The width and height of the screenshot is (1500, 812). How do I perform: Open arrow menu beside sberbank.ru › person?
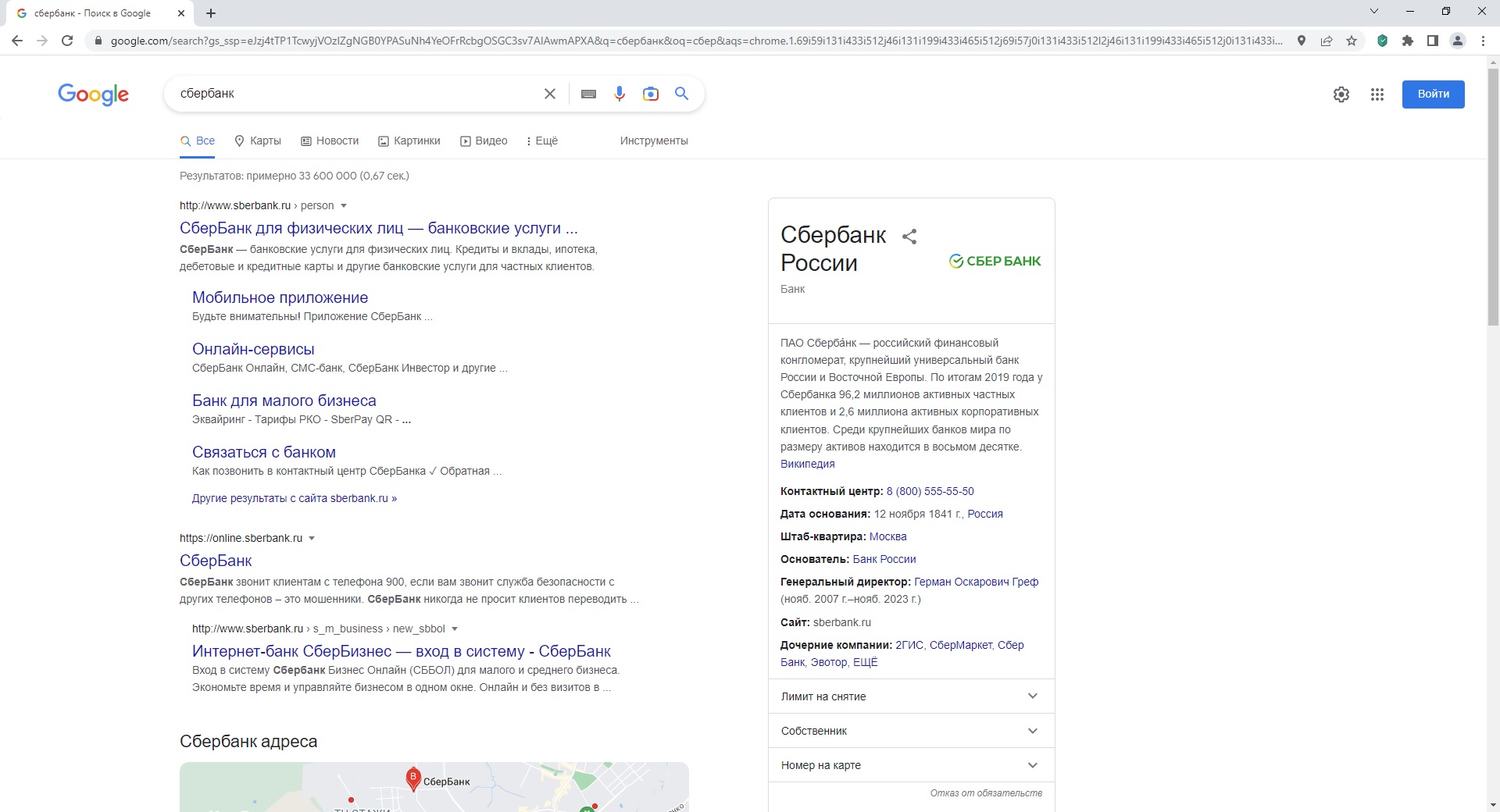coord(344,205)
